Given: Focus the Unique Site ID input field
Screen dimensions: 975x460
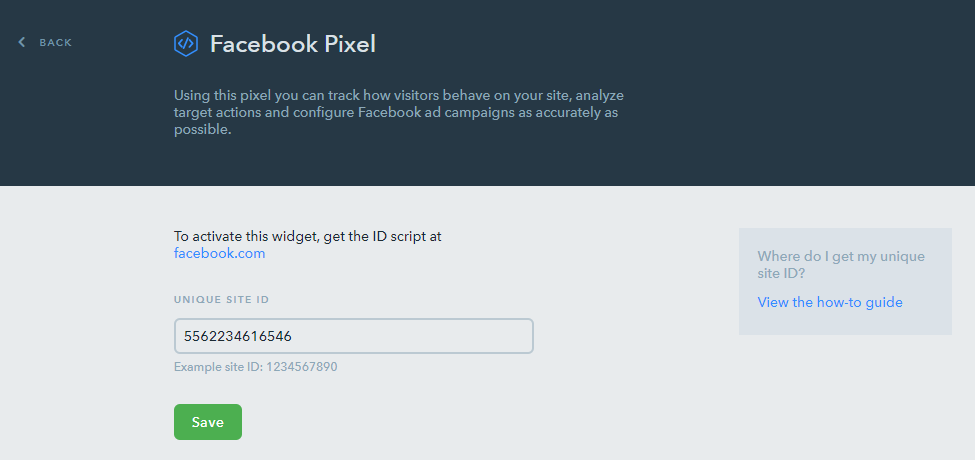Looking at the screenshot, I should point(354,336).
